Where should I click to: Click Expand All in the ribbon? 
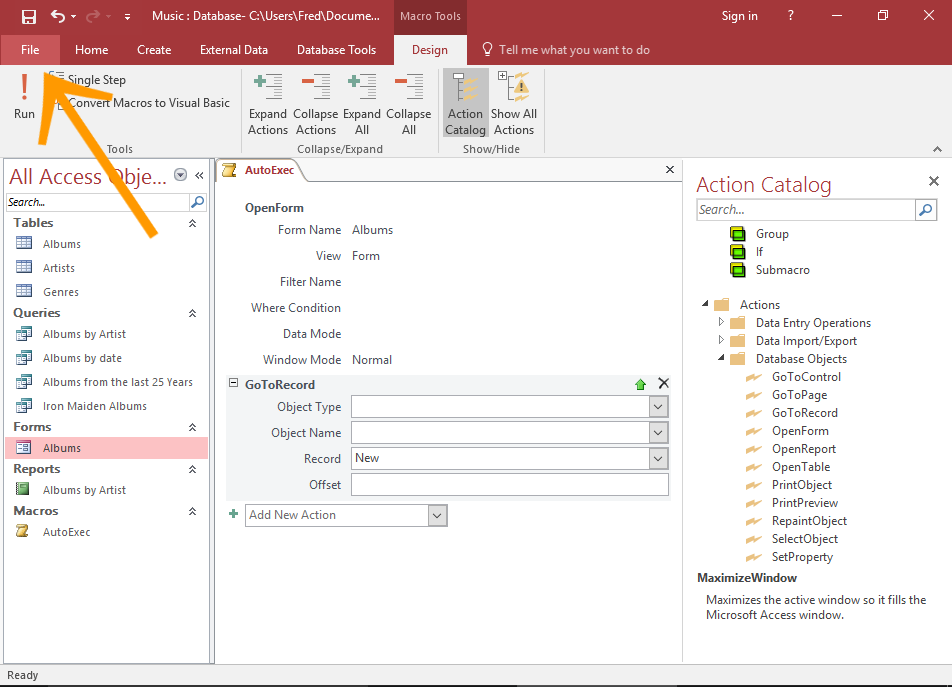point(362,104)
